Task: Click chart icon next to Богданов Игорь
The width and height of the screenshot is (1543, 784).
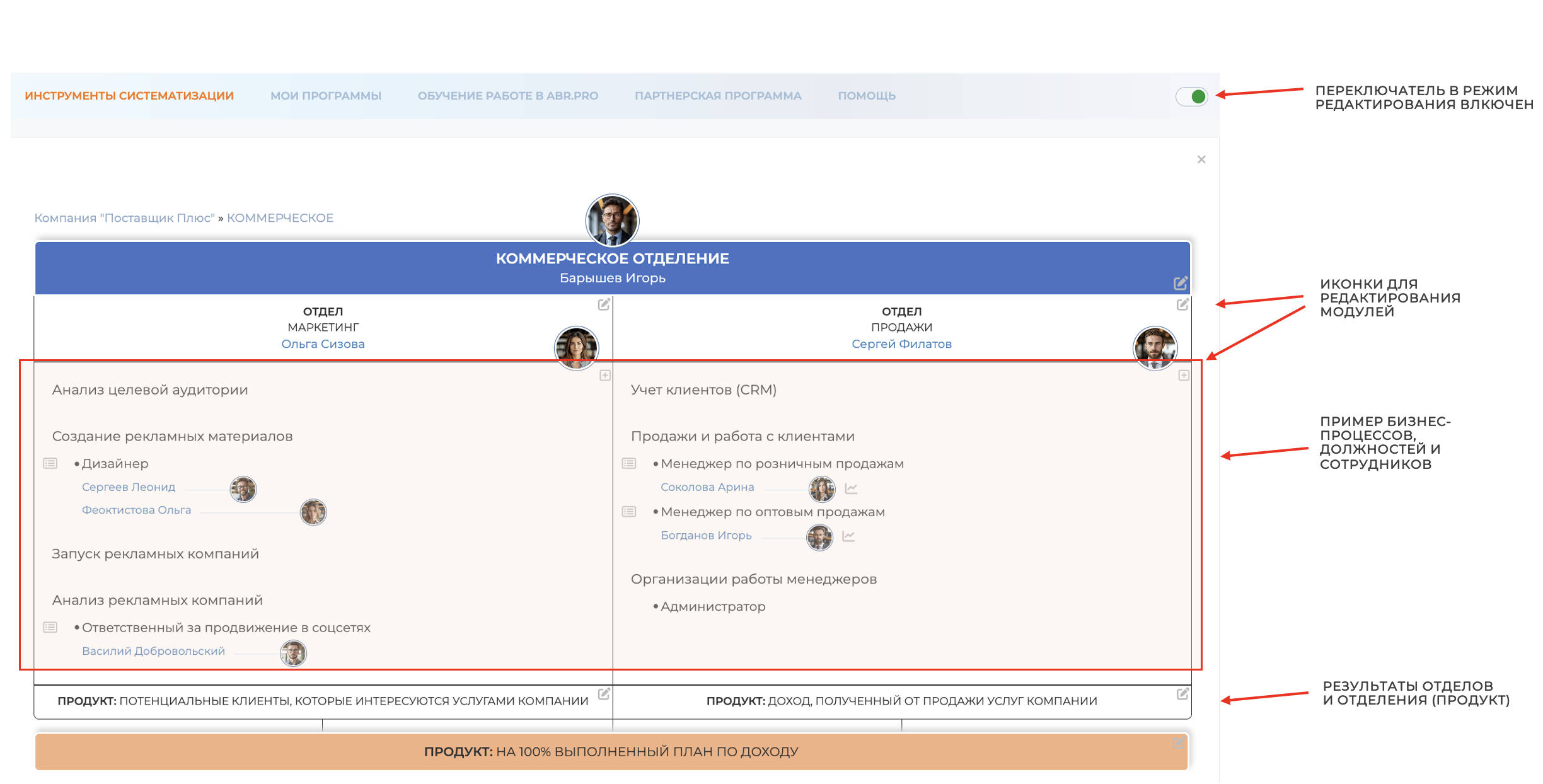Action: [x=849, y=536]
